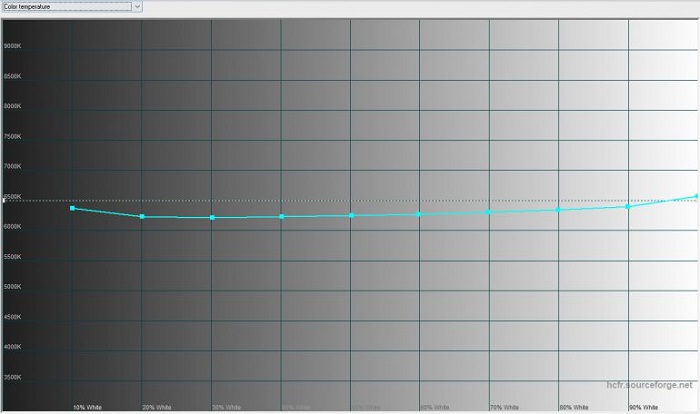Select the 60% White data point

(x=418, y=214)
